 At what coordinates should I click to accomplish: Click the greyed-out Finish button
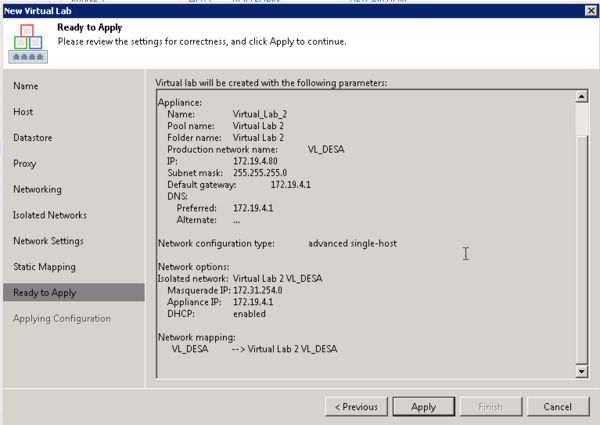[x=490, y=407]
